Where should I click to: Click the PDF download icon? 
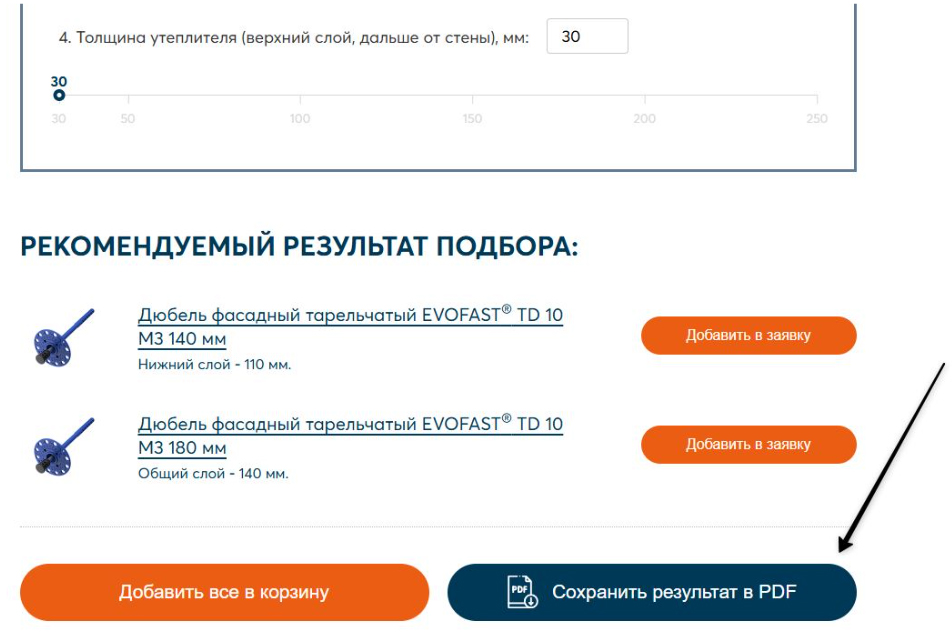coord(522,591)
